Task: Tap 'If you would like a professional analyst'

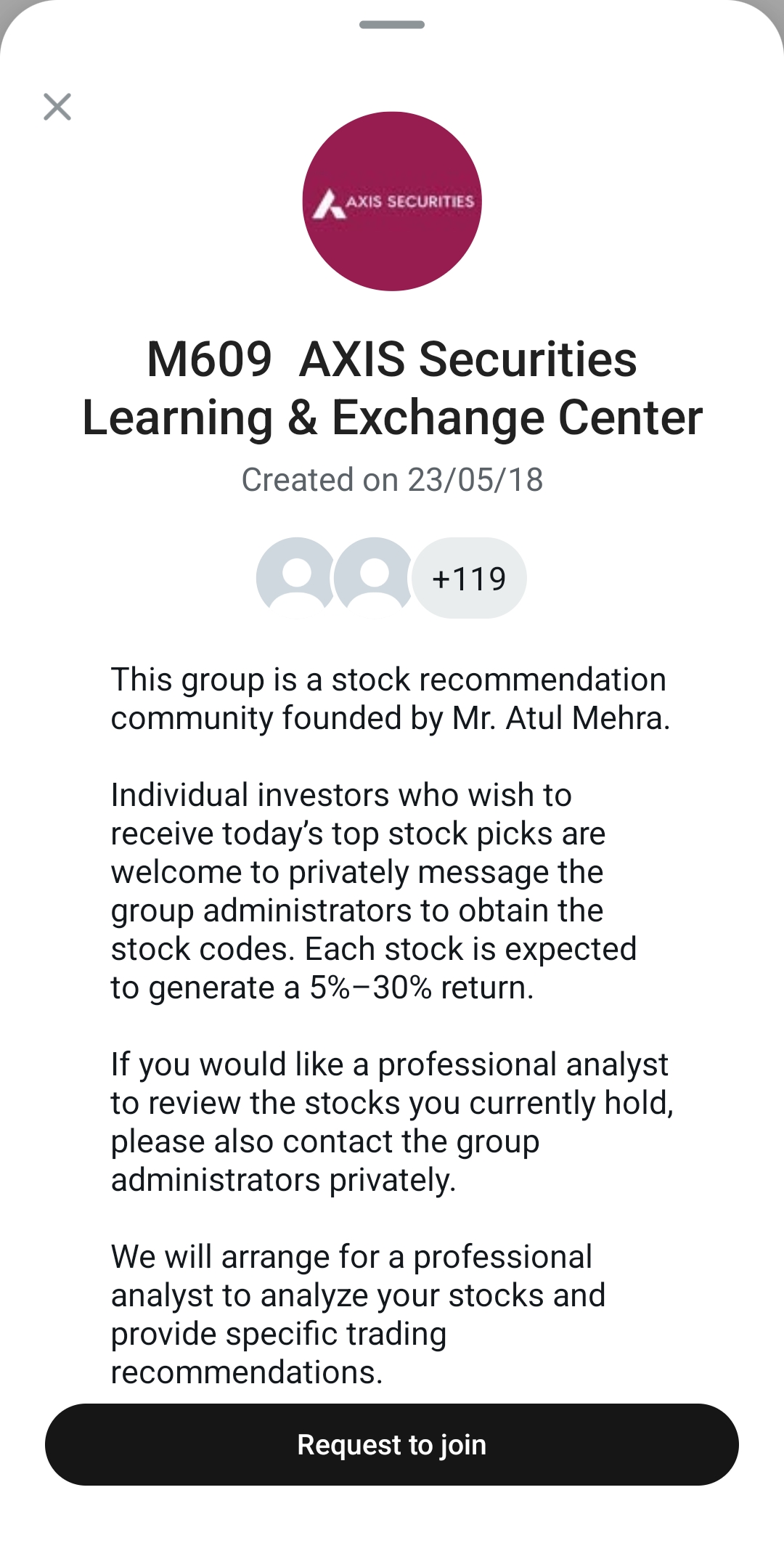Action: [389, 1064]
